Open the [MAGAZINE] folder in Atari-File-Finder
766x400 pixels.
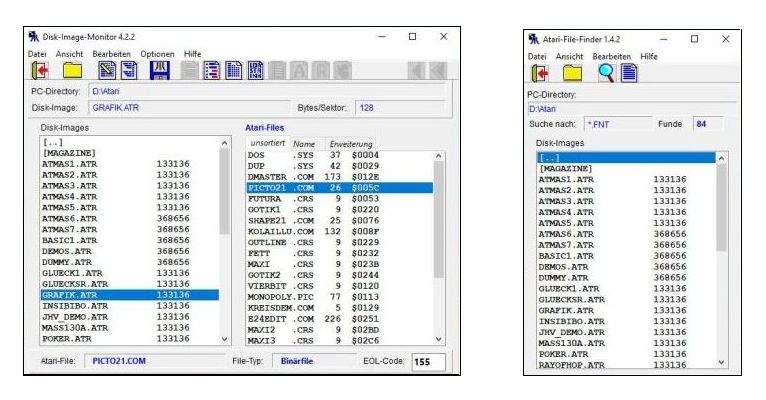pos(565,169)
